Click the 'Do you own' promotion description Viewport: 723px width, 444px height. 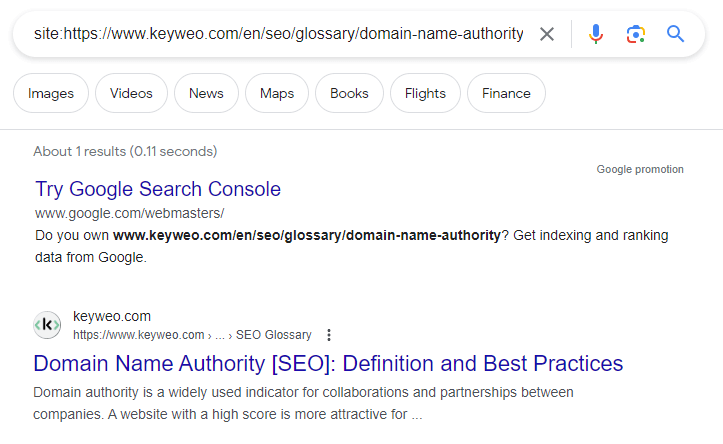[351, 246]
